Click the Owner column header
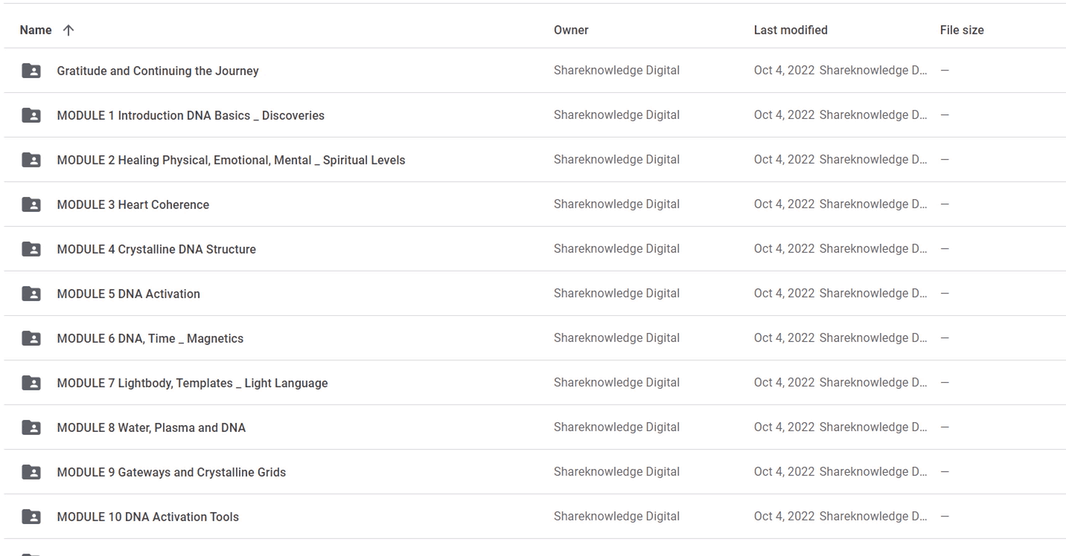 point(571,30)
